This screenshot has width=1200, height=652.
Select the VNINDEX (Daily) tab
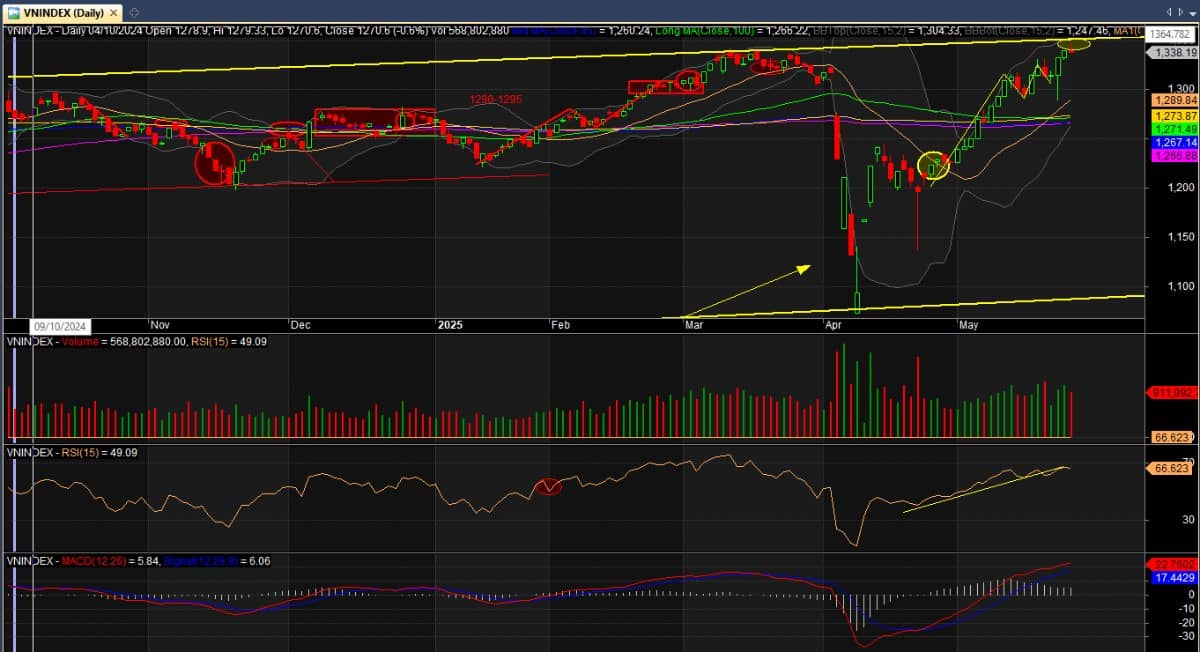click(x=60, y=12)
